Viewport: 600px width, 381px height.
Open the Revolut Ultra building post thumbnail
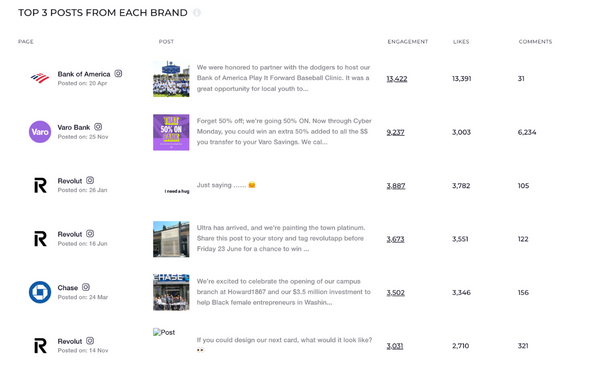click(171, 239)
